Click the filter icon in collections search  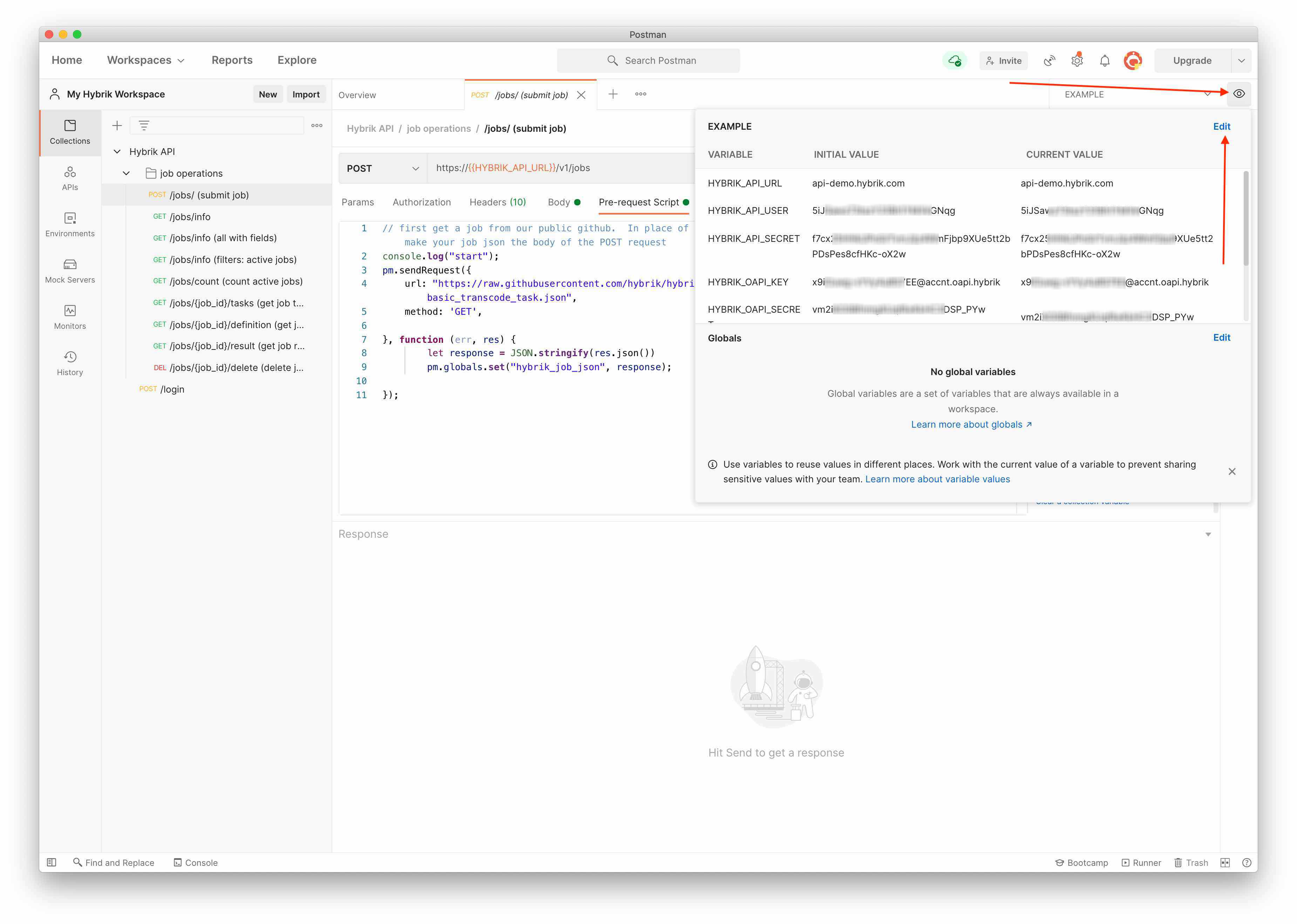(144, 125)
